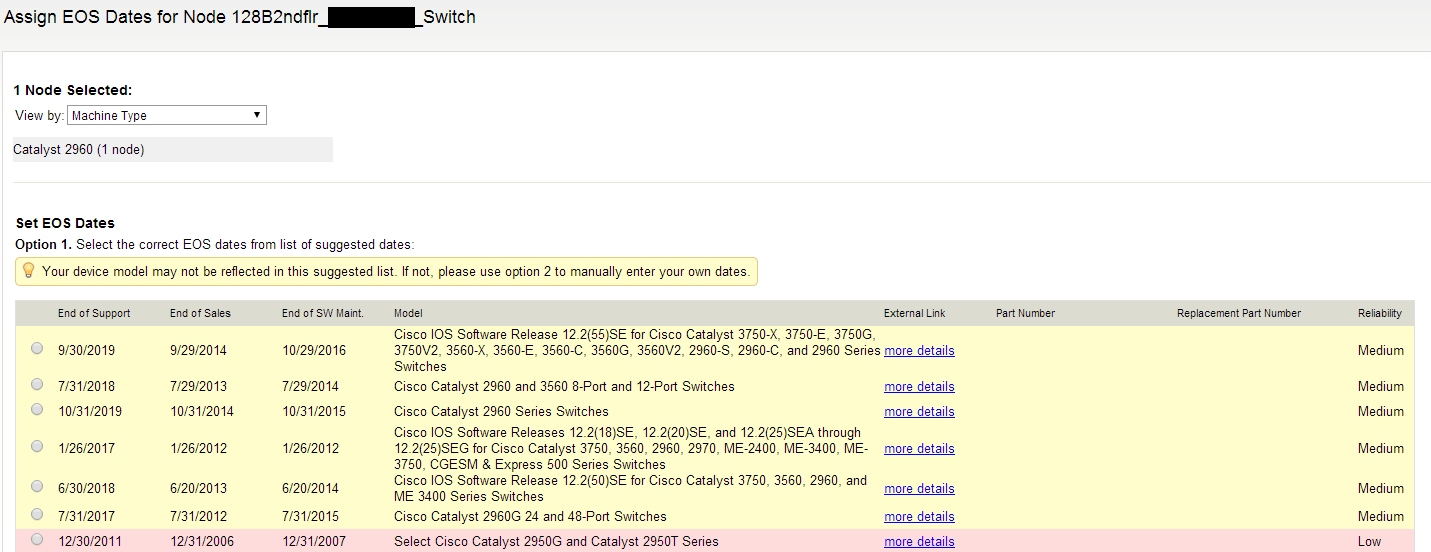1431x552 pixels.
Task: Click the Replacement Part Number column header
Action: point(1239,313)
